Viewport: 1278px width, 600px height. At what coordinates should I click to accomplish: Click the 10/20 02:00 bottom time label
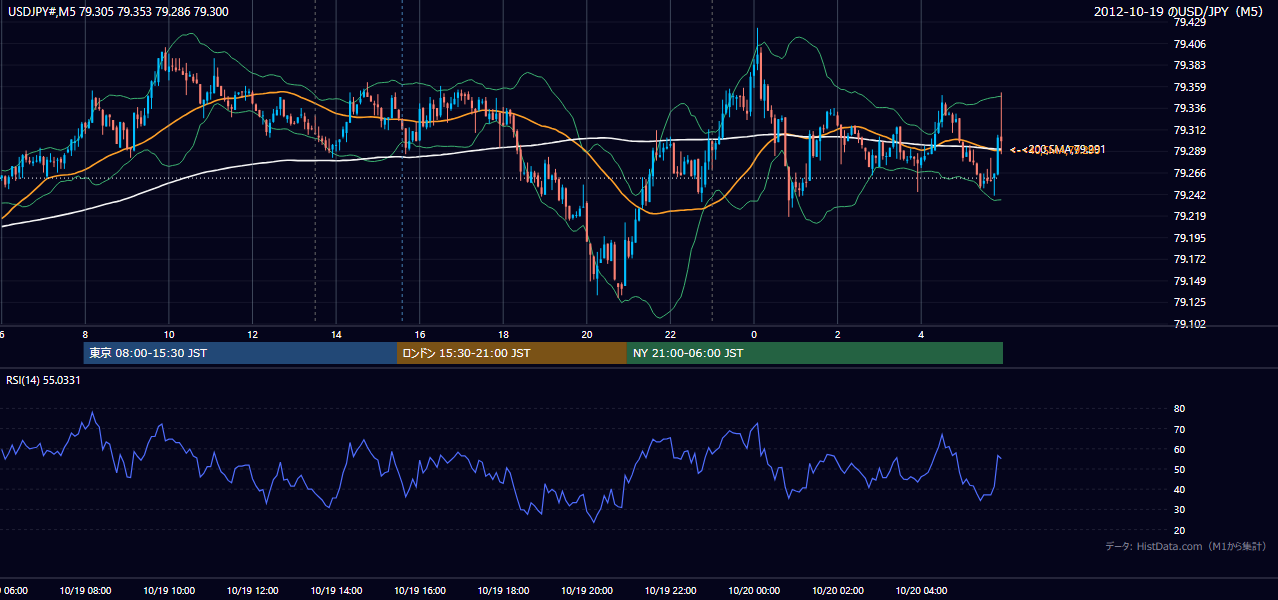(838, 591)
